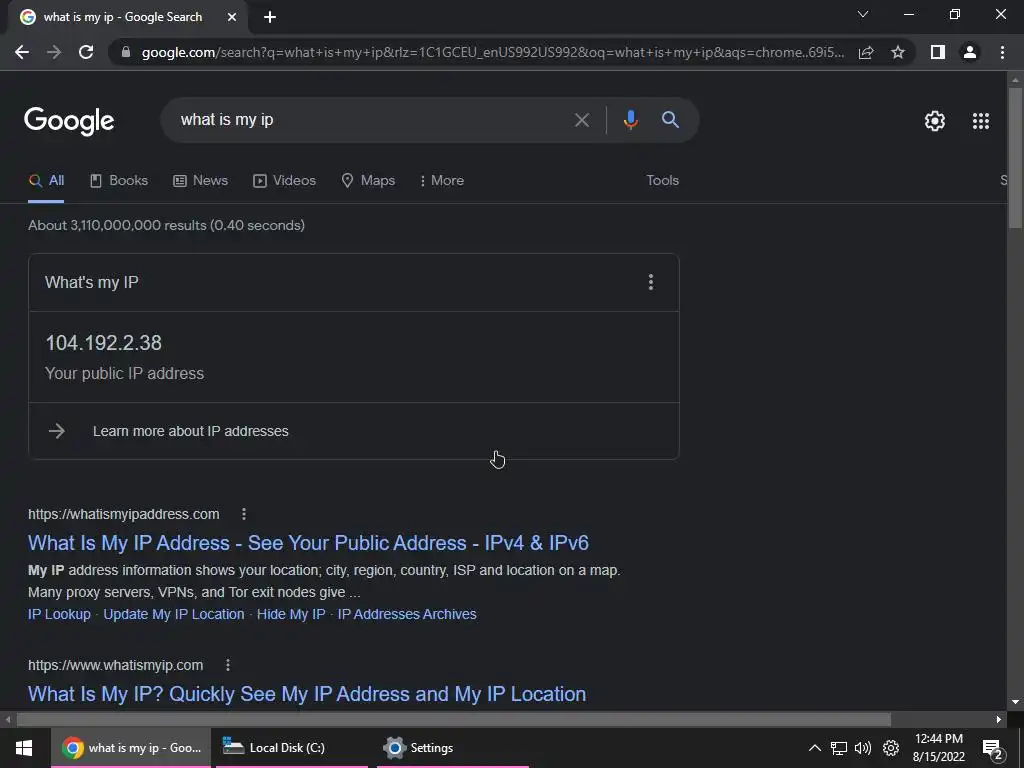Follow the Update My IP Location sitelink
Image resolution: width=1024 pixels, height=768 pixels.
click(174, 615)
